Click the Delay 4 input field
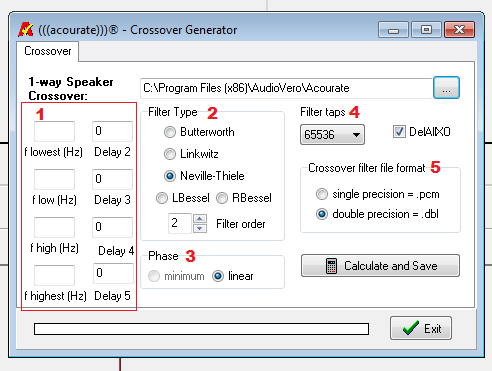 [112, 227]
